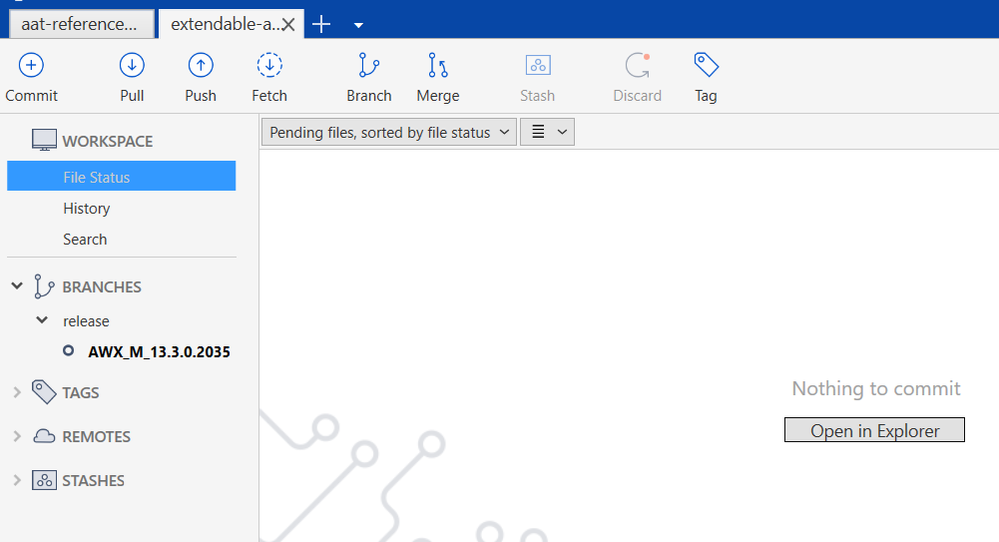Expand the REMOTES section
This screenshot has width=999, height=542.
click(17, 436)
